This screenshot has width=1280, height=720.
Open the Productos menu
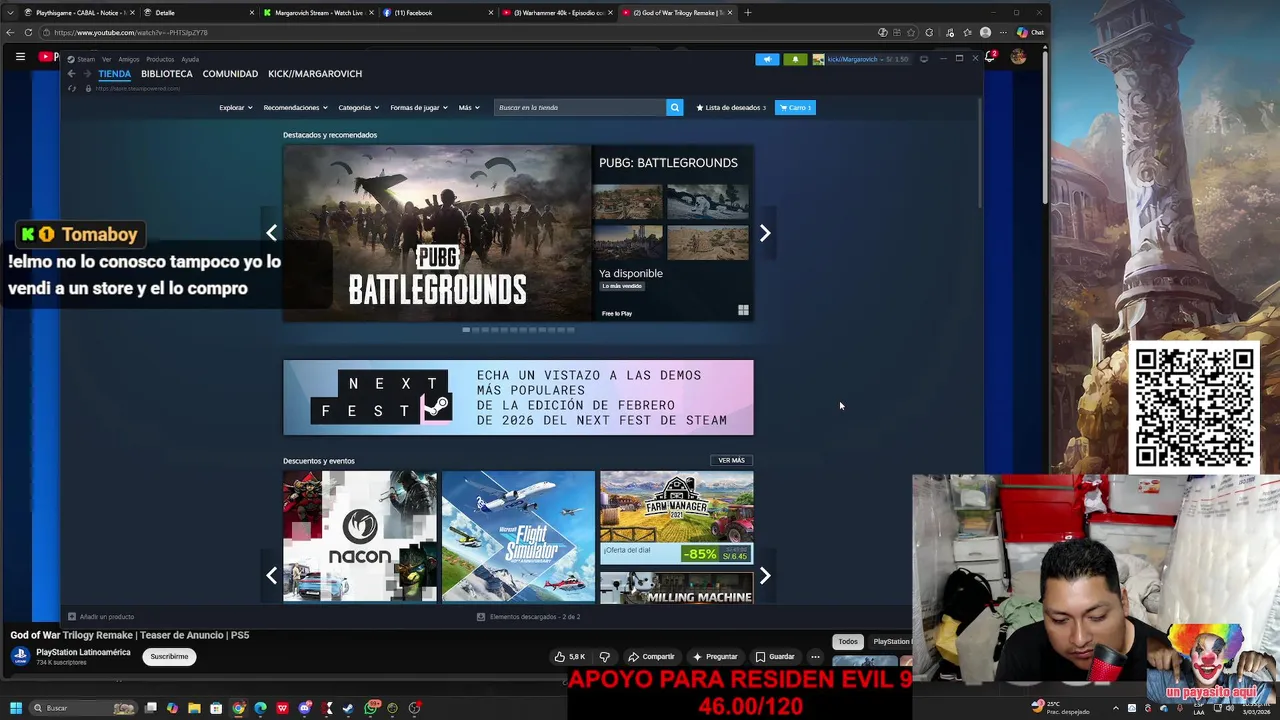click(160, 59)
